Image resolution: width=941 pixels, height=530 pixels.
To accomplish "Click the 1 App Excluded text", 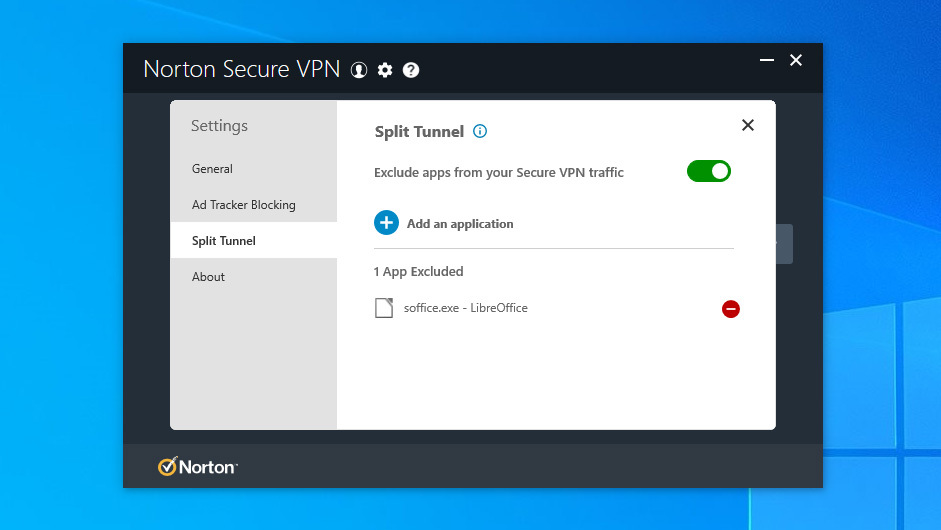I will point(418,271).
